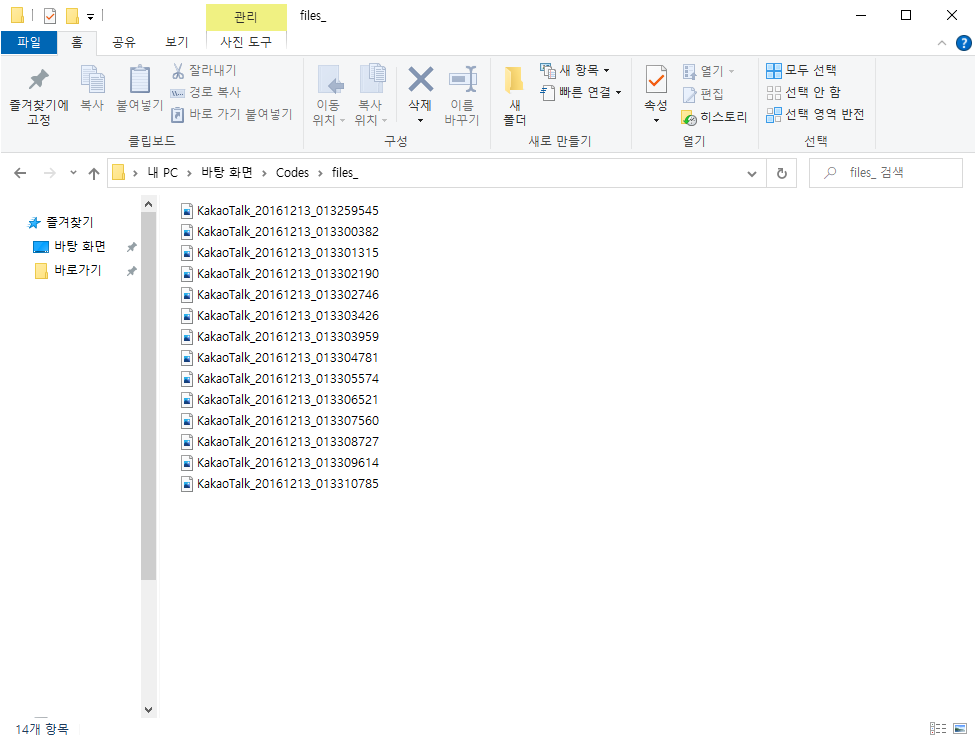Screen dimensions: 976x742
Task: Select file KakaoTalk_20161213_013304781
Action: click(279, 358)
